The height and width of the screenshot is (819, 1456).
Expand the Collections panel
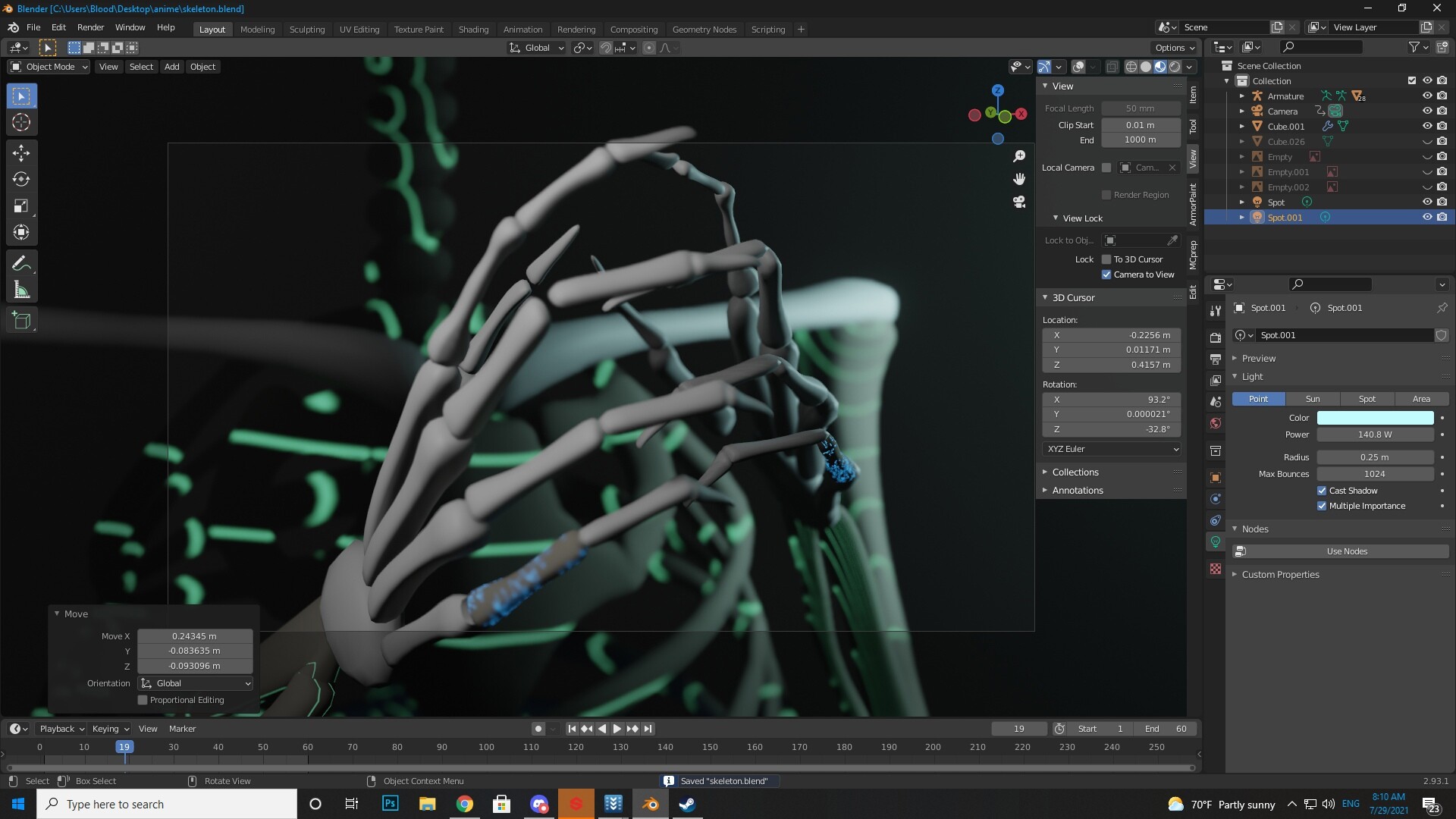click(1075, 472)
